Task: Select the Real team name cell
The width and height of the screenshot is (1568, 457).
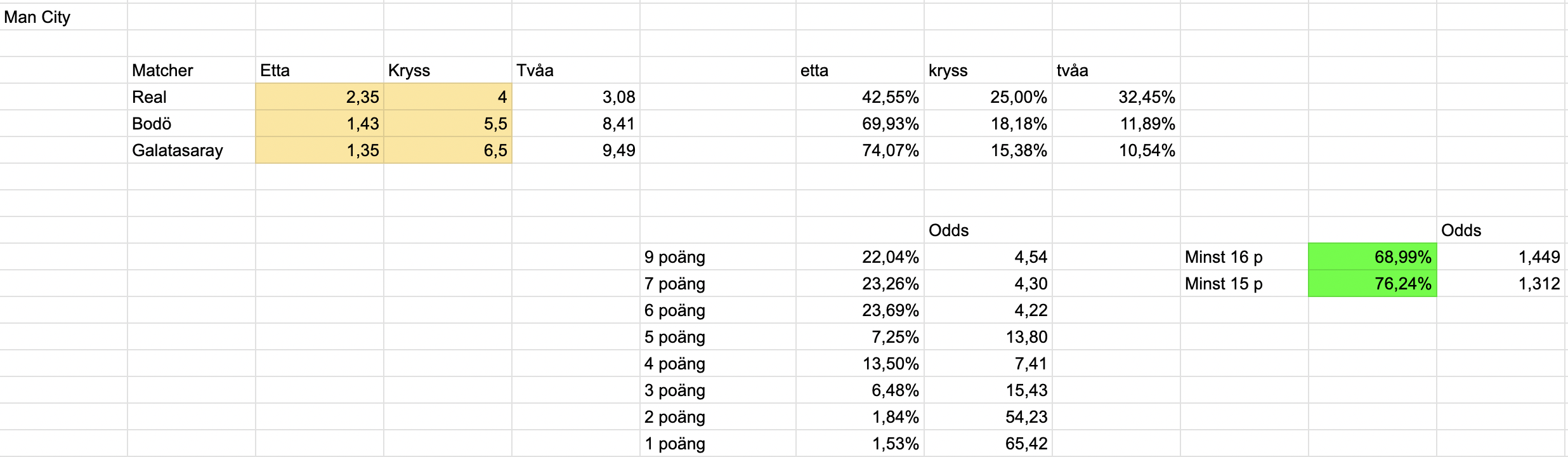Action: [192, 97]
